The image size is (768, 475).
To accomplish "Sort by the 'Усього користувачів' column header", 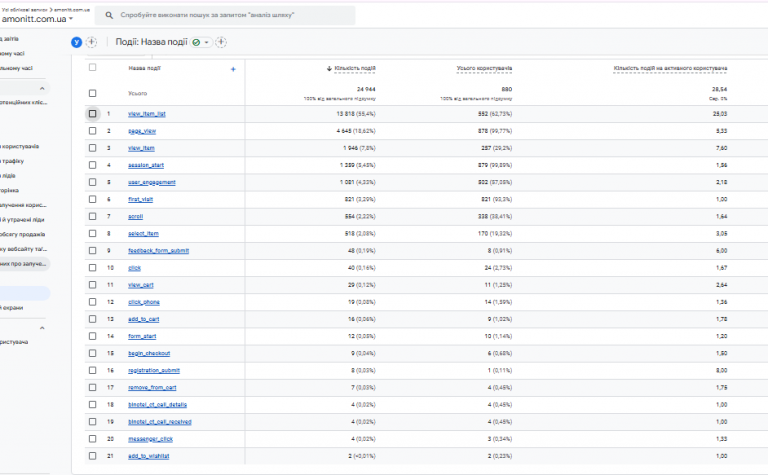I will coord(484,69).
